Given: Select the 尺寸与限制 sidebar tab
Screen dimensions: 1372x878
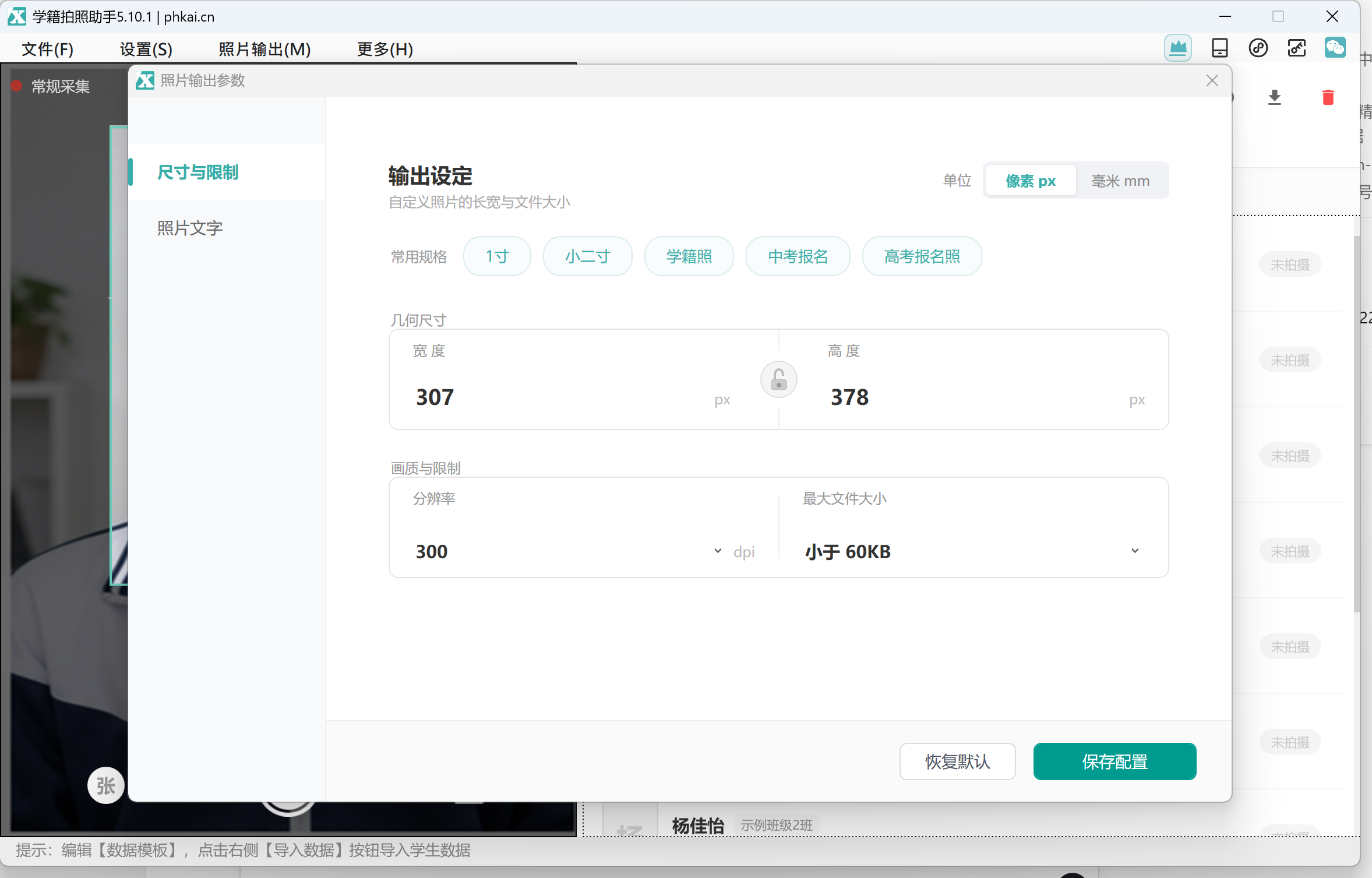Looking at the screenshot, I should pos(227,172).
